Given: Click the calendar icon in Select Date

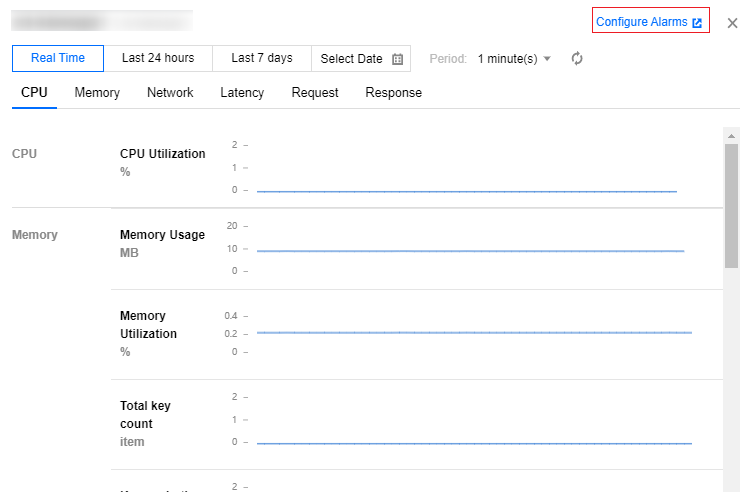Looking at the screenshot, I should pyautogui.click(x=398, y=59).
